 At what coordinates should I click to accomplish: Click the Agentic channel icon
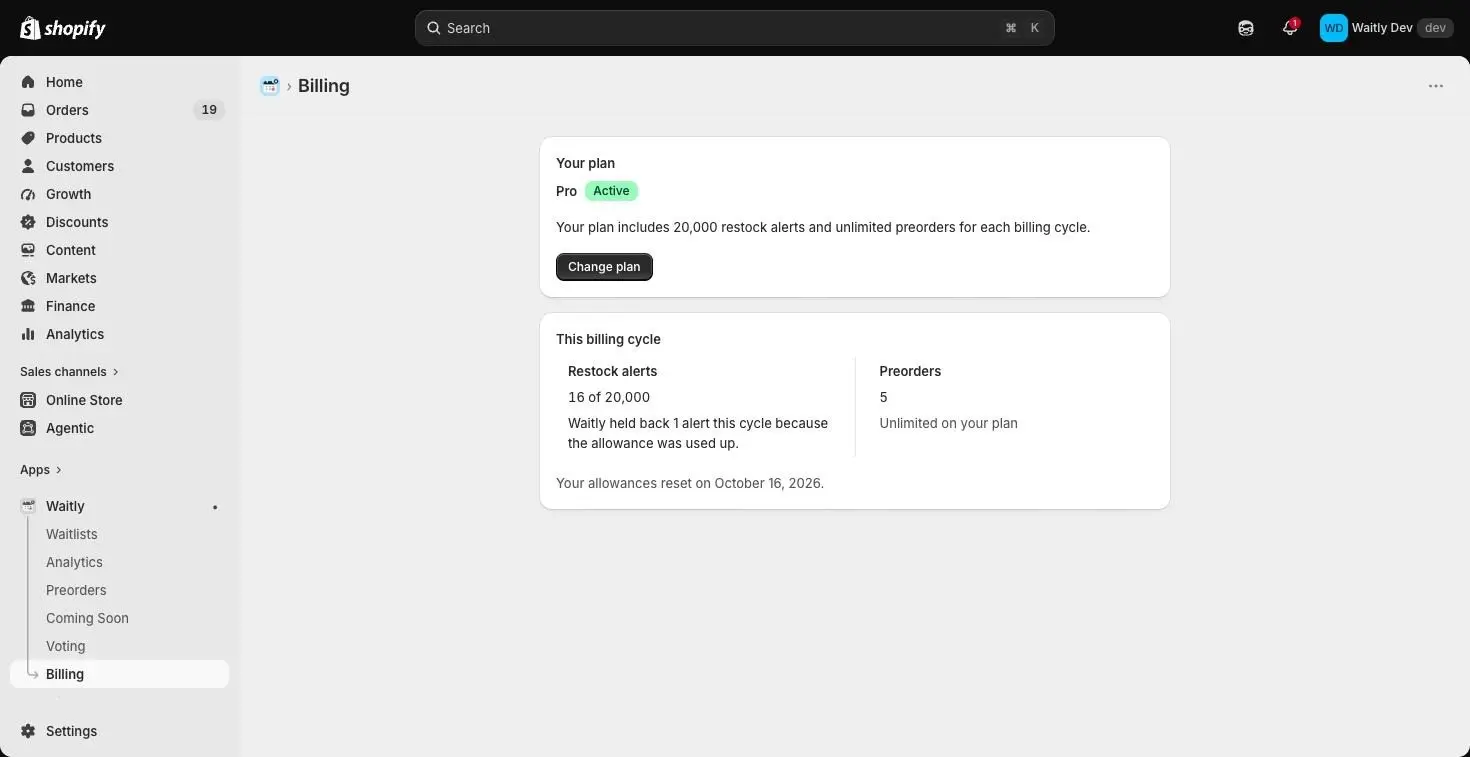pos(28,428)
